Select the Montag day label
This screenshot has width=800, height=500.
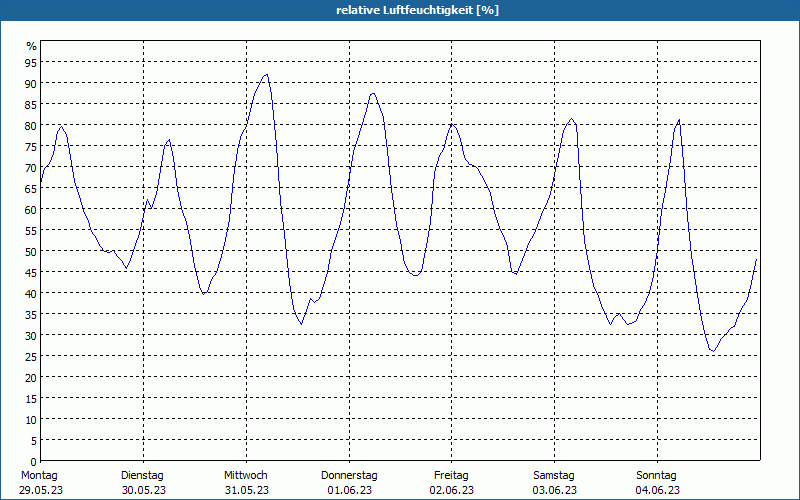(39, 475)
